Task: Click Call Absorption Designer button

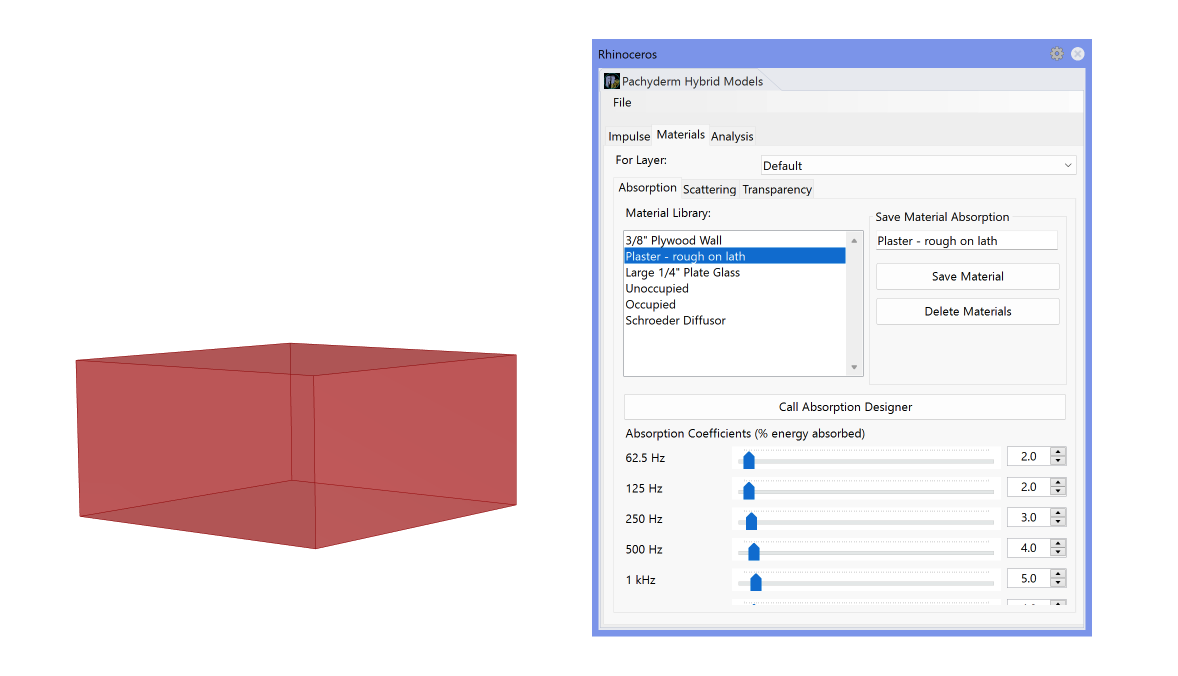Action: pyautogui.click(x=844, y=407)
